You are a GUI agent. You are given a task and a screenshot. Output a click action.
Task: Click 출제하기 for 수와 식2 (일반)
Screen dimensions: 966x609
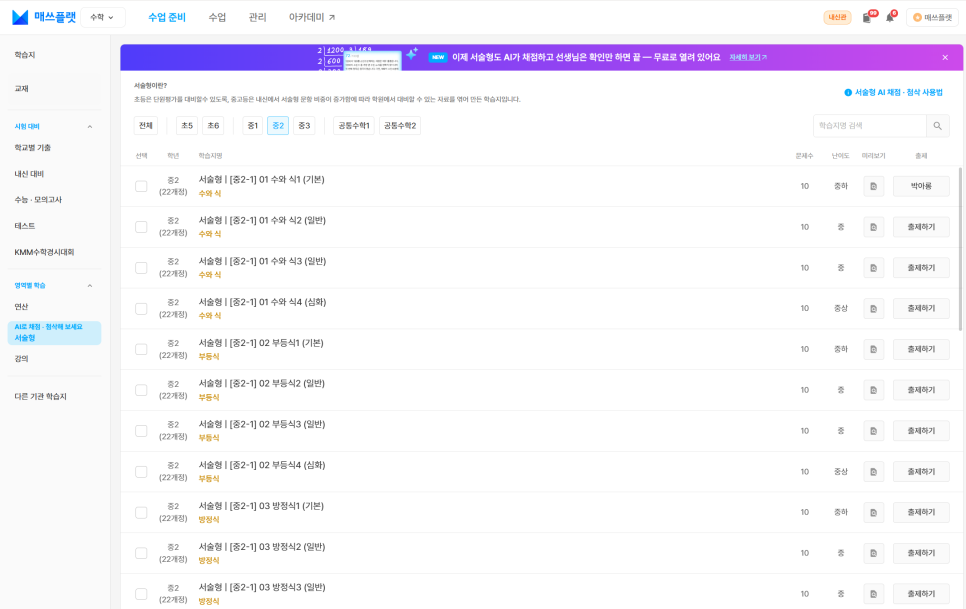921,227
